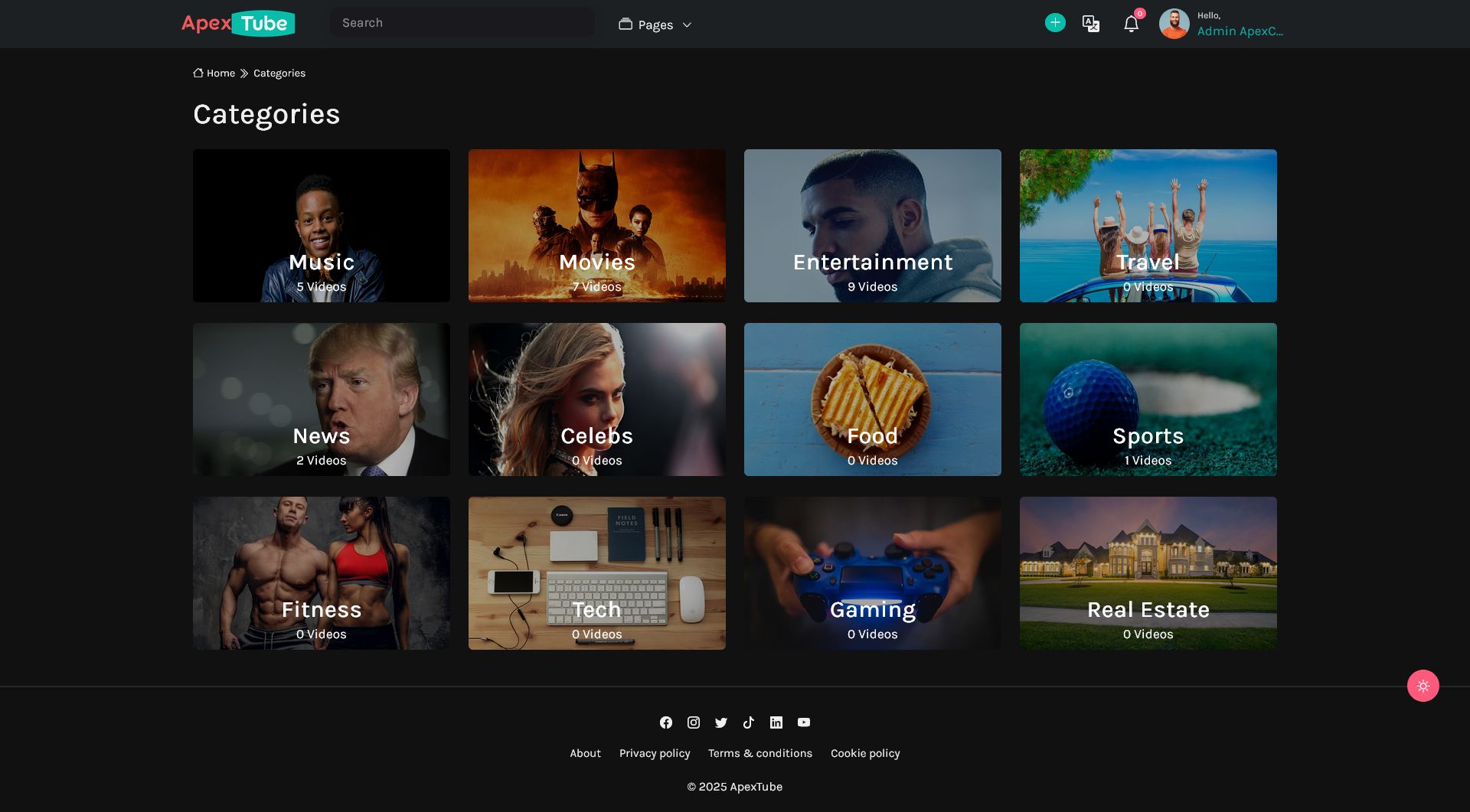Viewport: 1470px width, 812px height.
Task: Open the About footer link
Action: 585,754
